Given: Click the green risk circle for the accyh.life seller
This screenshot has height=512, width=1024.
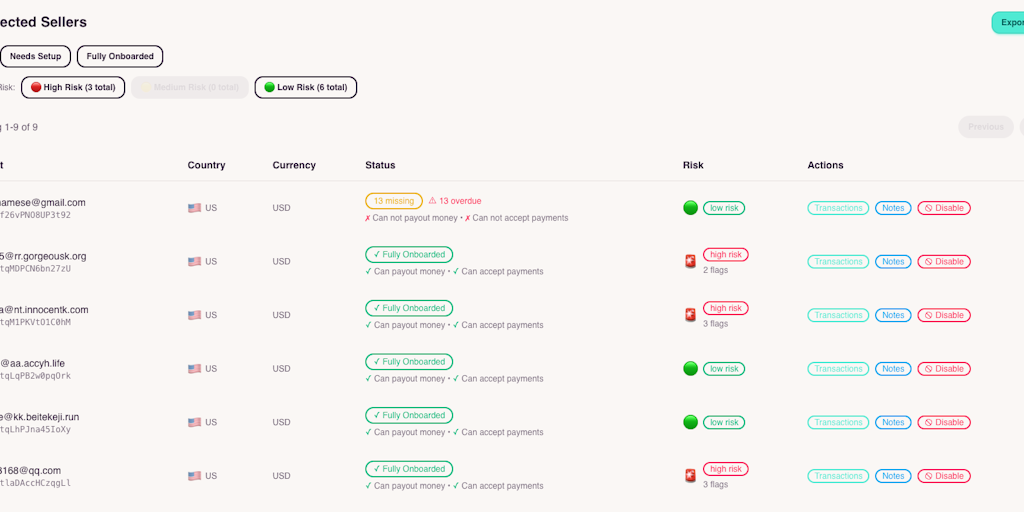Looking at the screenshot, I should [690, 369].
